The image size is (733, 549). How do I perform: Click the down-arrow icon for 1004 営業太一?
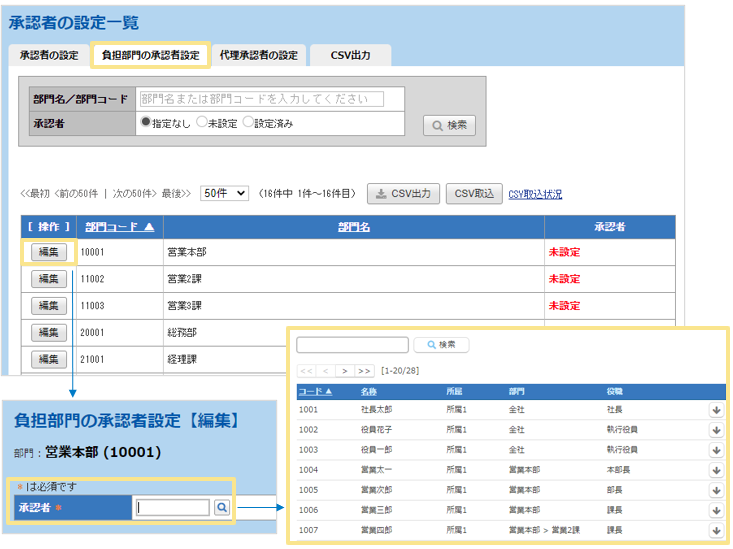[x=716, y=469]
